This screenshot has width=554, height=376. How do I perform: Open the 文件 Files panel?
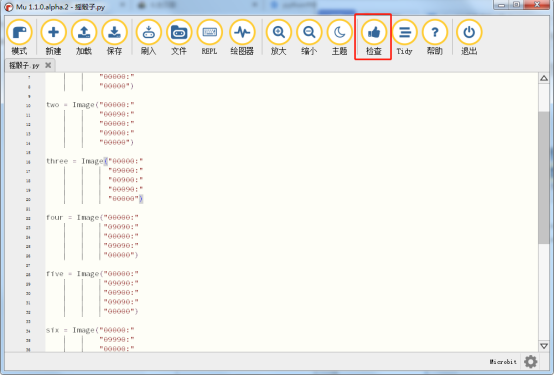[x=179, y=37]
